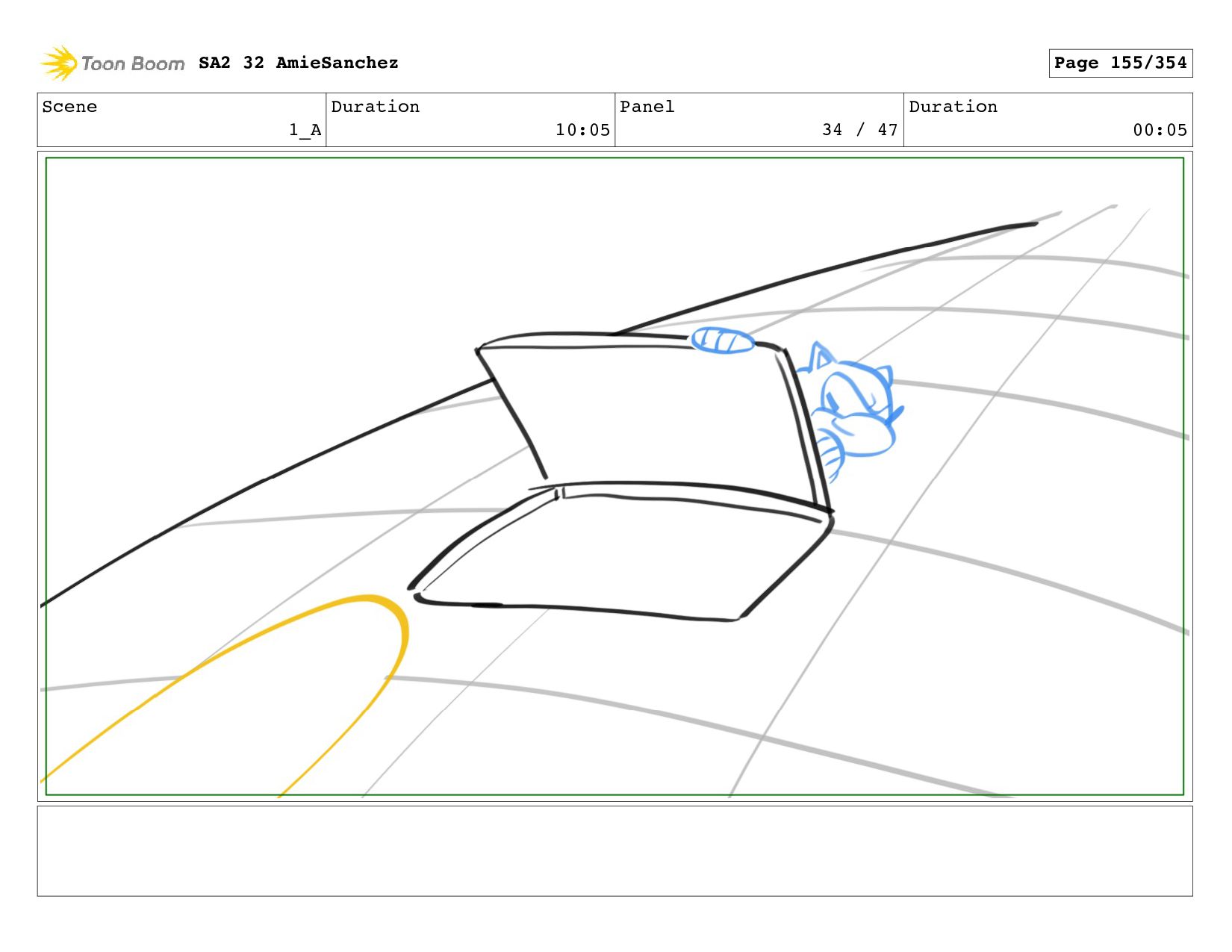1232x952 pixels.
Task: Click the hatch base opening drawing
Action: coord(620,553)
